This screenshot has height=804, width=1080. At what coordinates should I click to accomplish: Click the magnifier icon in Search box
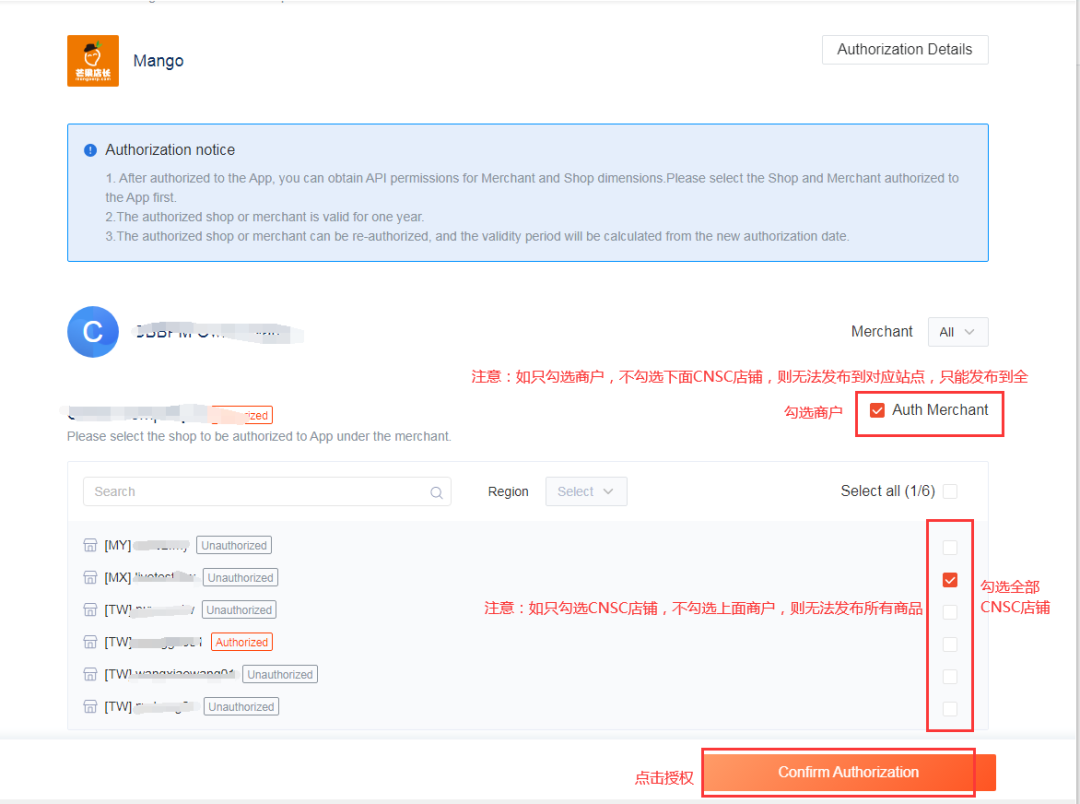coord(436,492)
